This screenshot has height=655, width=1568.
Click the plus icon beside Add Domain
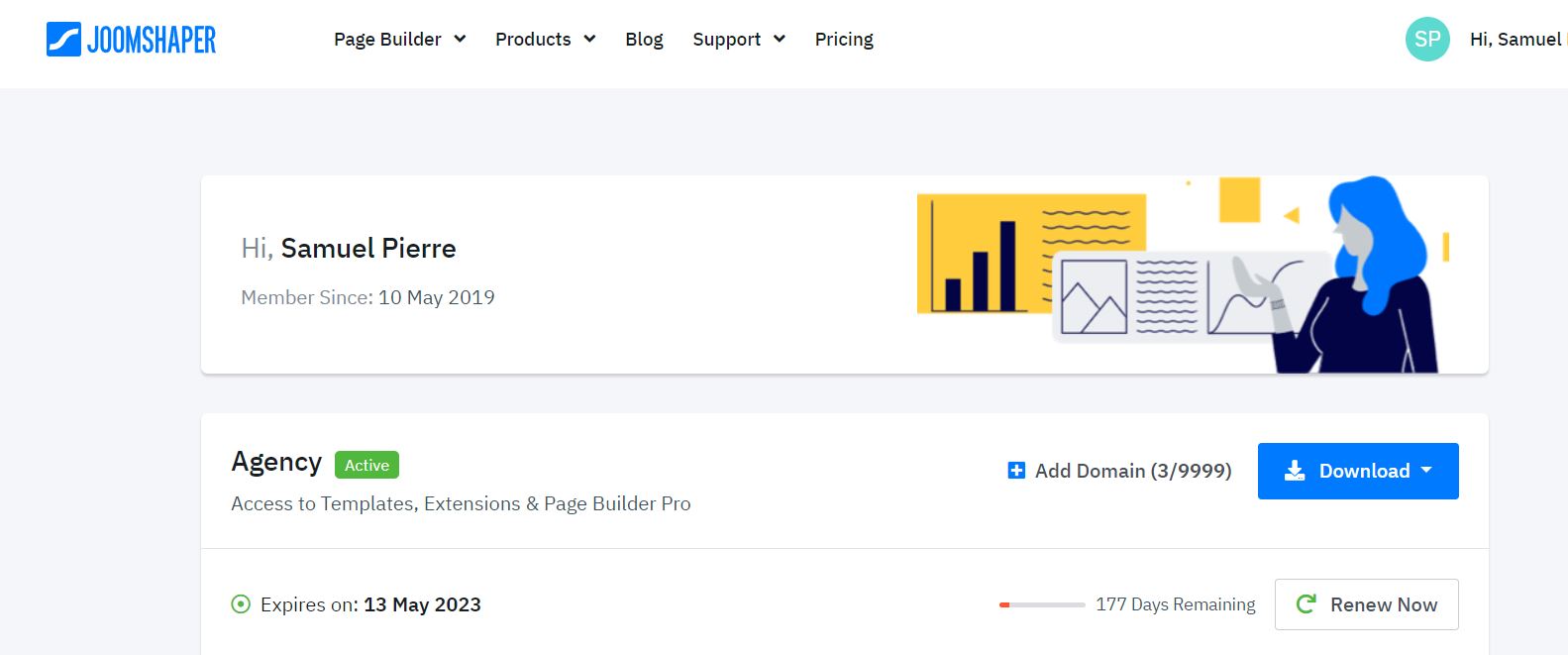point(1016,471)
